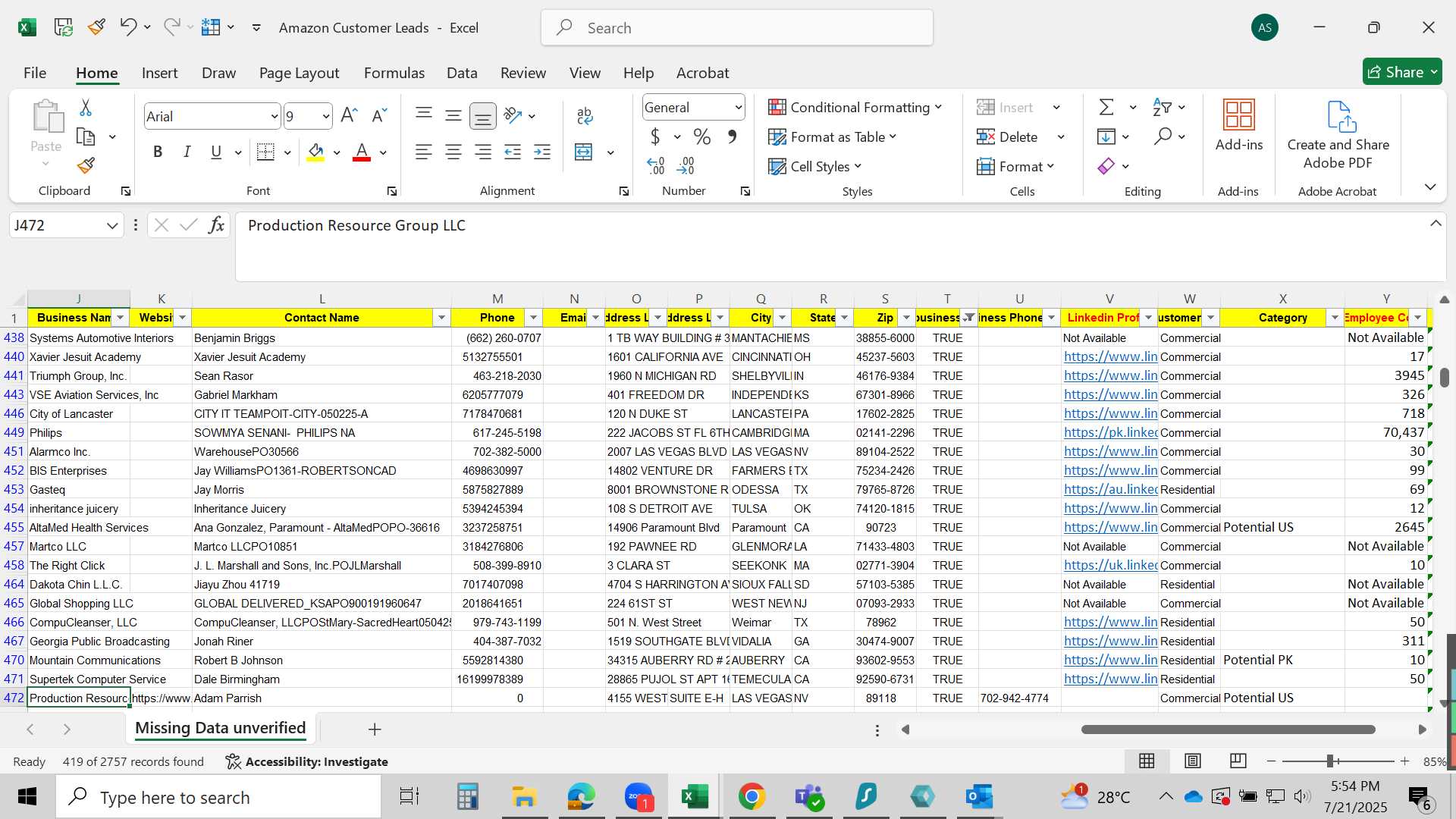1456x819 pixels.
Task: Select Middle Align vertical alignment
Action: click(453, 115)
